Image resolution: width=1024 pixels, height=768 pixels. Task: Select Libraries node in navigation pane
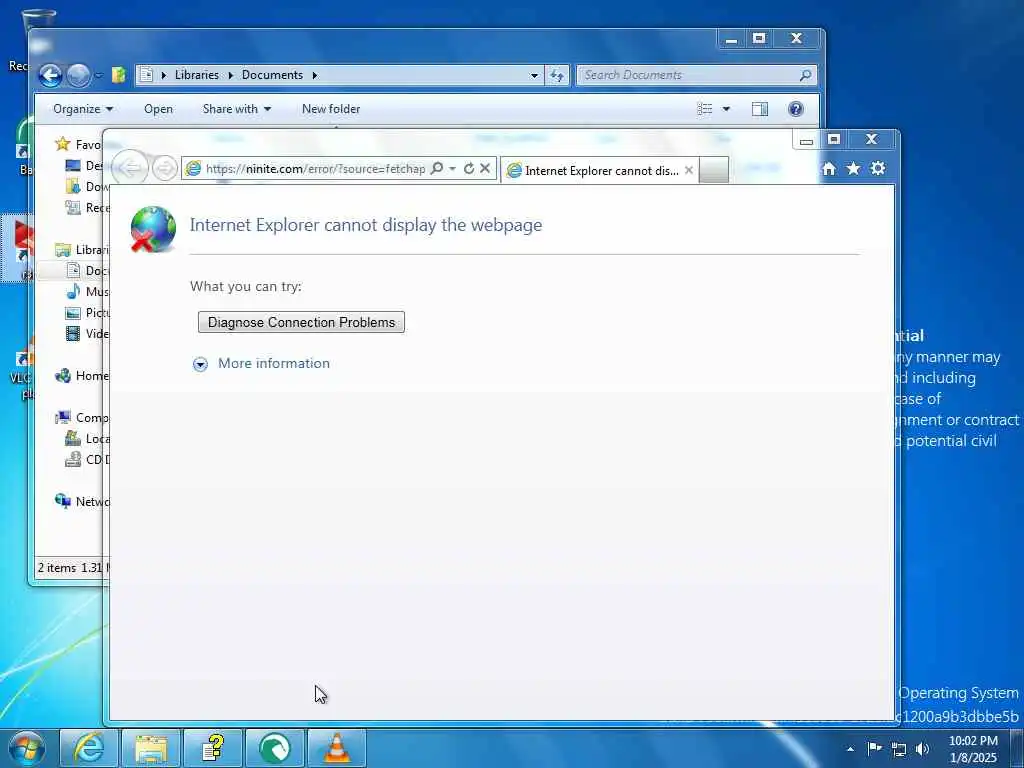[x=82, y=249]
